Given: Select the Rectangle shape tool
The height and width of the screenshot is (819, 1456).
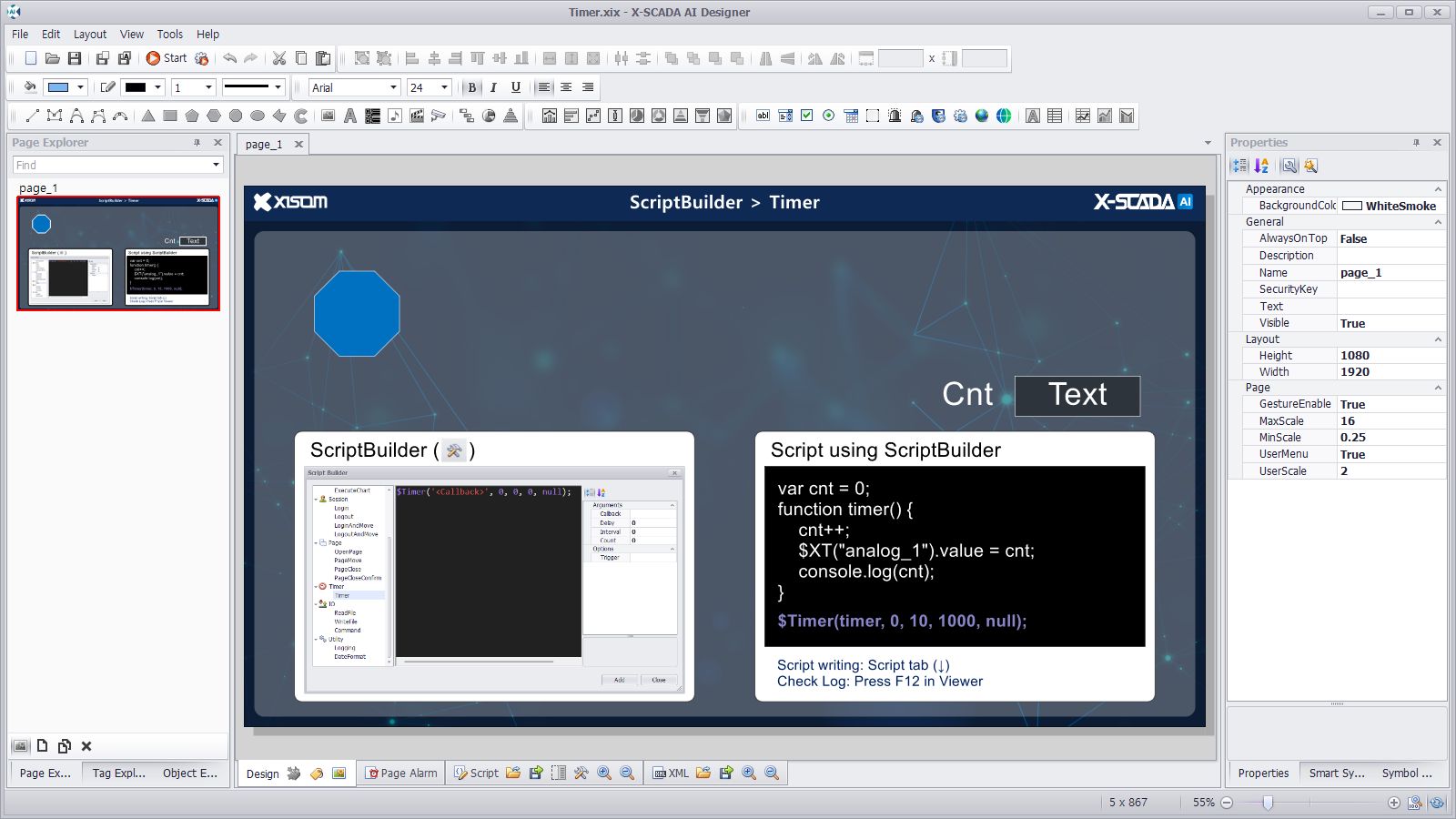Looking at the screenshot, I should tap(170, 116).
